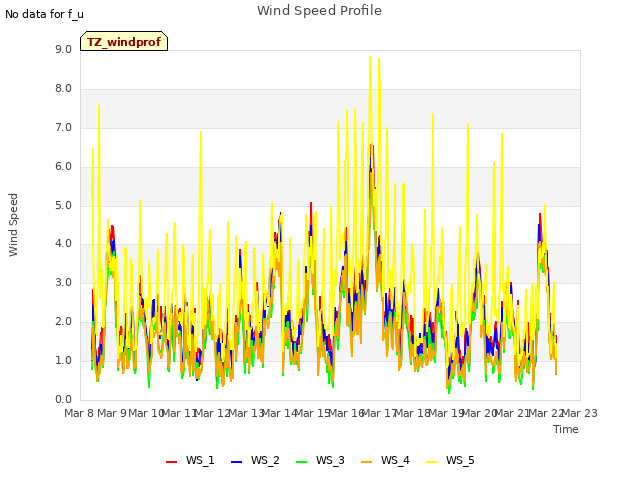The height and width of the screenshot is (480, 640).
Task: Click the Mar 9 x-axis date label
Action: (112, 413)
